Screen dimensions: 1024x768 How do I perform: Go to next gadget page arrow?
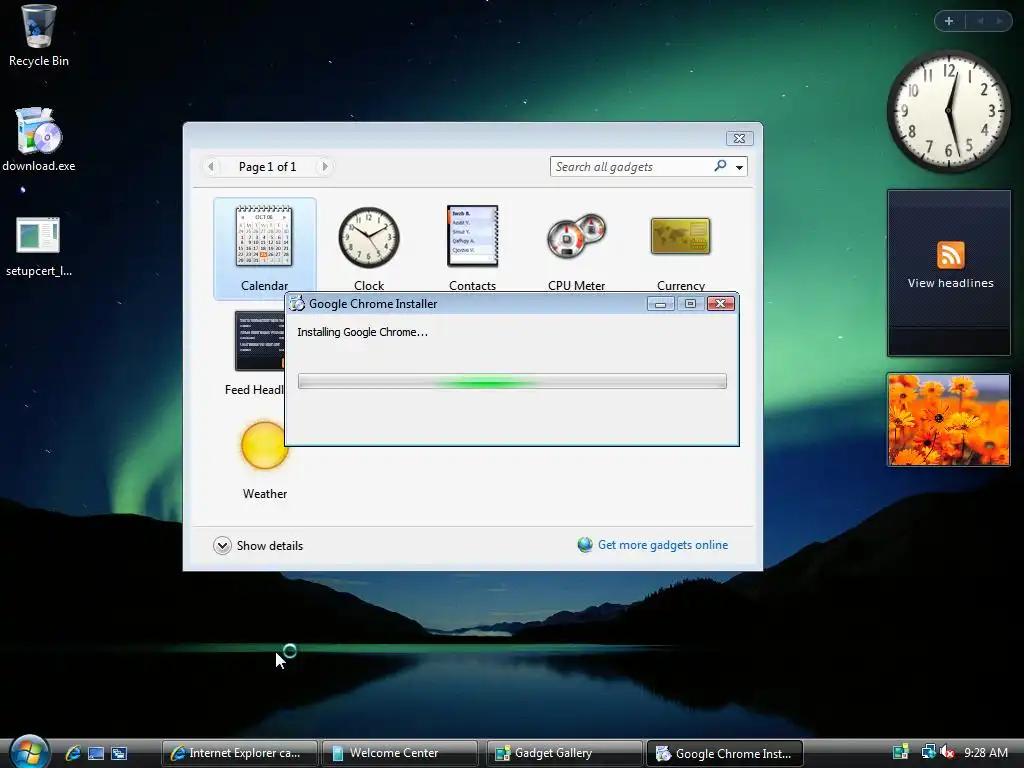pos(325,167)
